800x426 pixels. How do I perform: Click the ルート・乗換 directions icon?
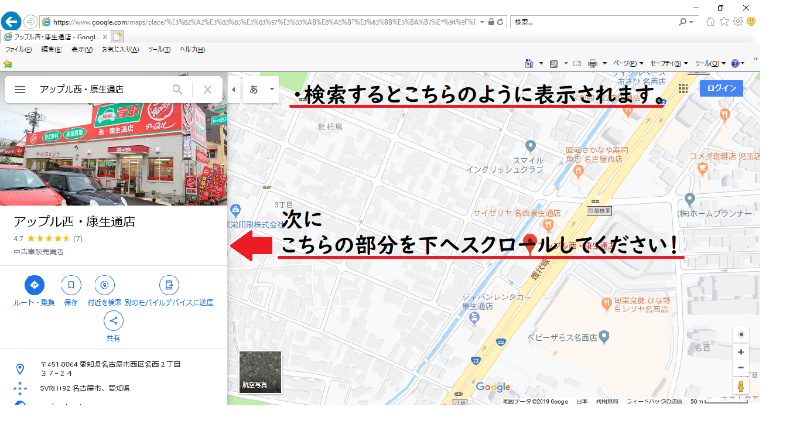34,285
